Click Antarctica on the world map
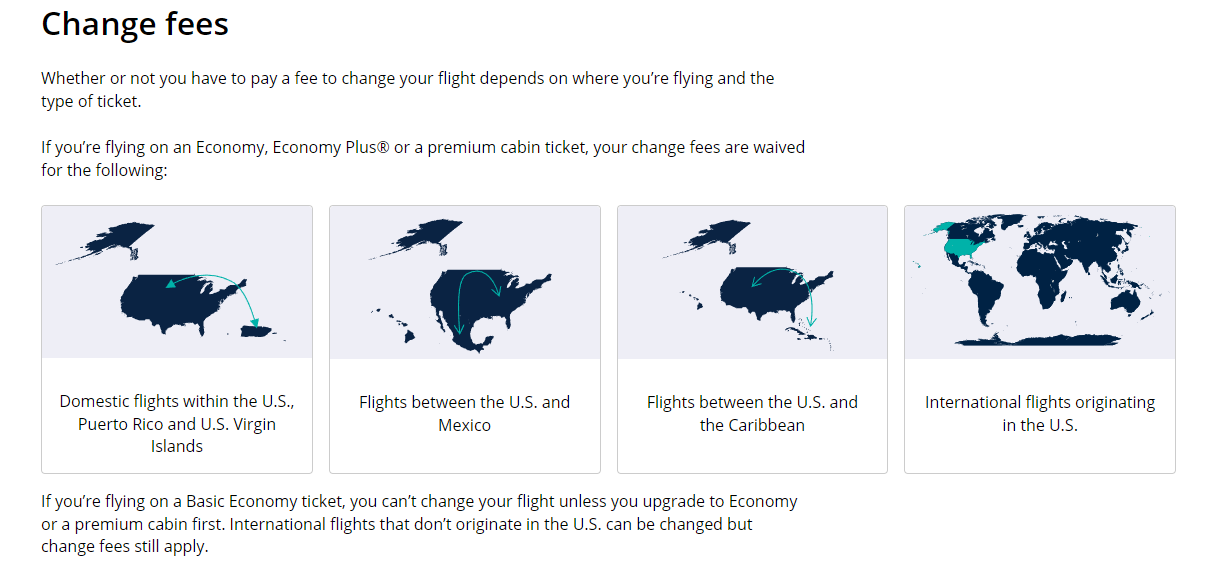Viewport: 1205px width, 571px height. (1040, 340)
